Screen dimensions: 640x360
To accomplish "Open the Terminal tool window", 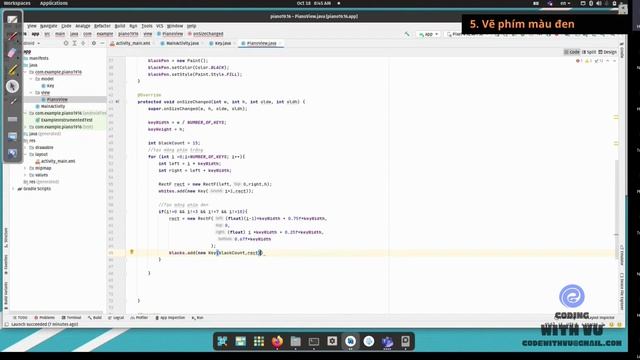I will click(71, 318).
